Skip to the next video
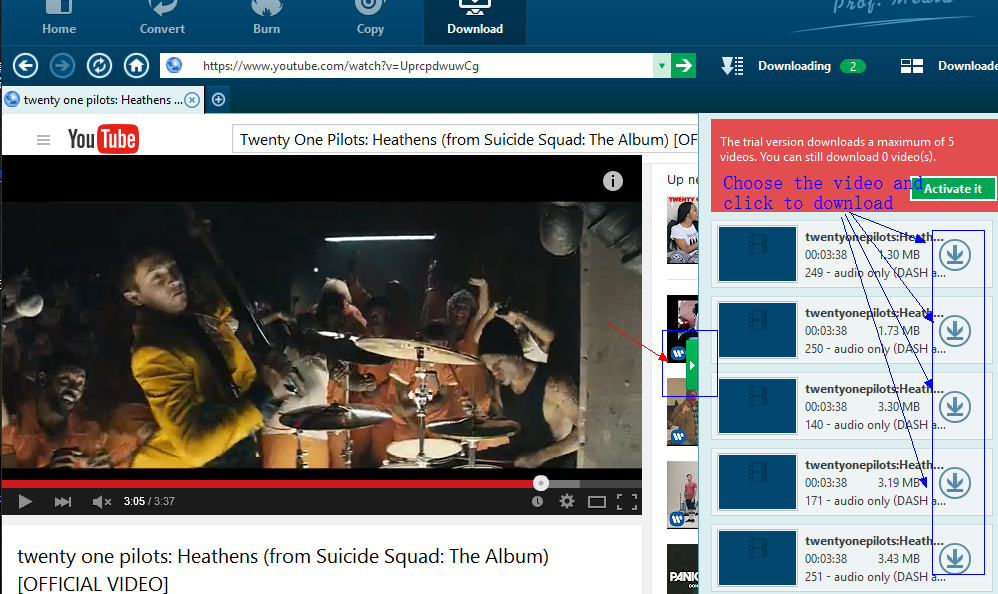This screenshot has width=998, height=594. tap(62, 502)
